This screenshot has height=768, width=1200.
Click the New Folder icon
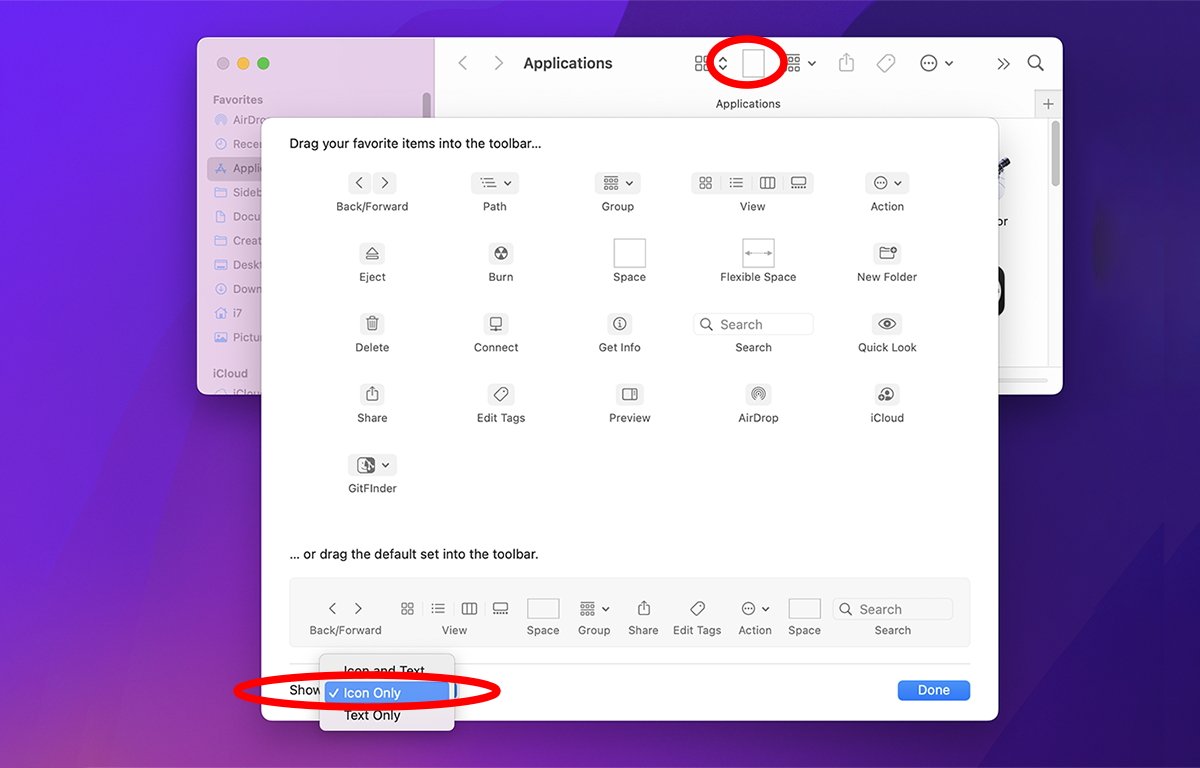[886, 253]
